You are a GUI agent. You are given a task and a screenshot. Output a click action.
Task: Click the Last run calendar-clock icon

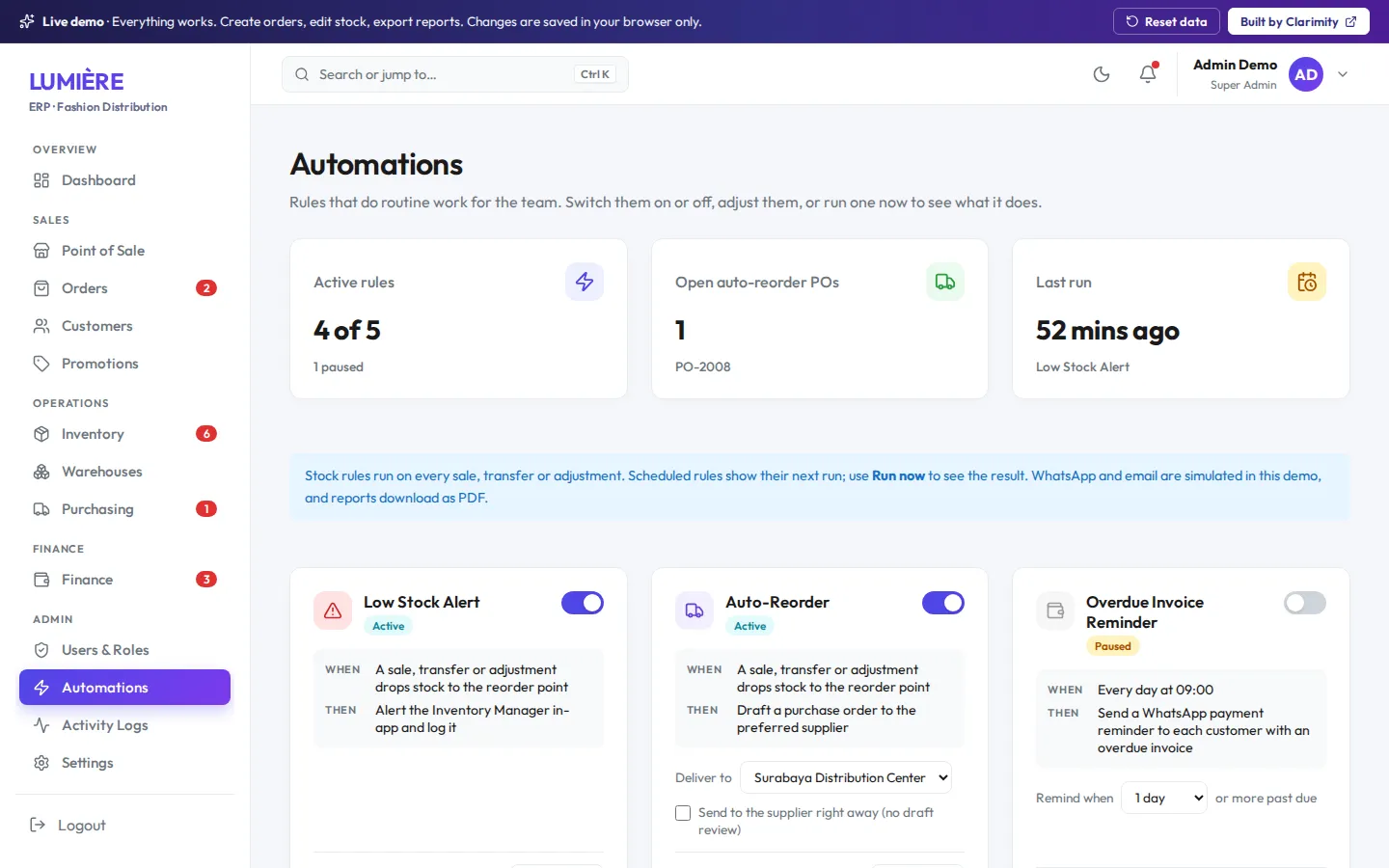click(x=1307, y=282)
